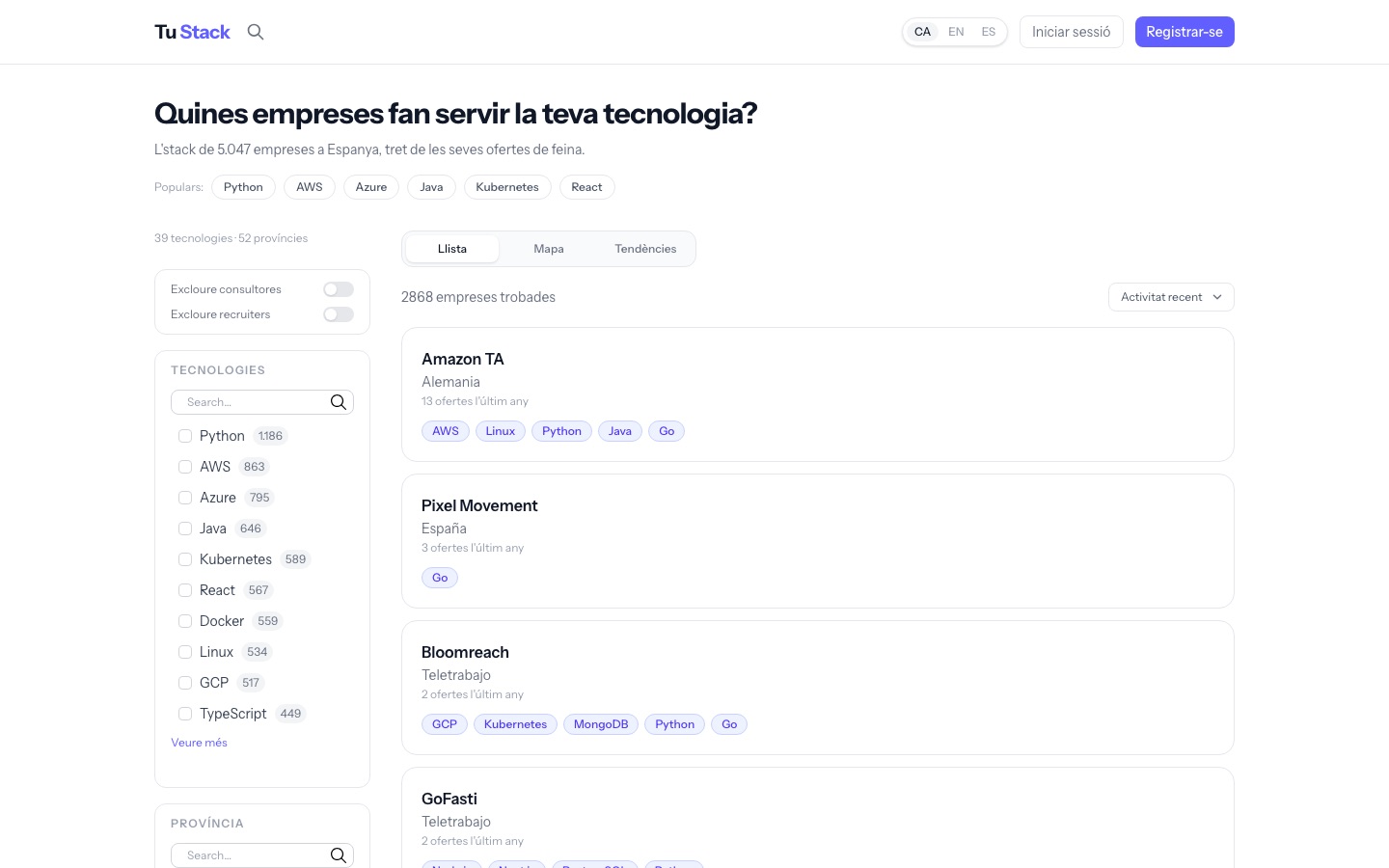
Task: Select the Docker filter checkbox
Action: click(x=185, y=621)
